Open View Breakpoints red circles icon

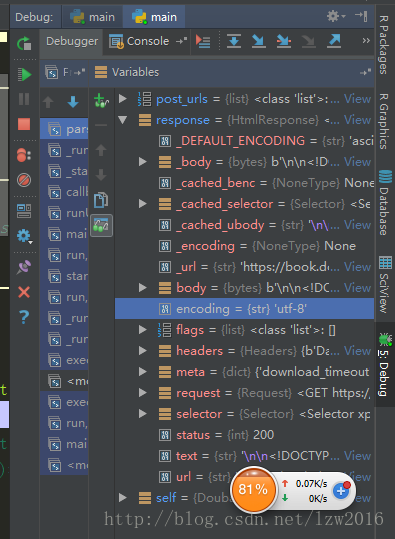pyautogui.click(x=24, y=155)
